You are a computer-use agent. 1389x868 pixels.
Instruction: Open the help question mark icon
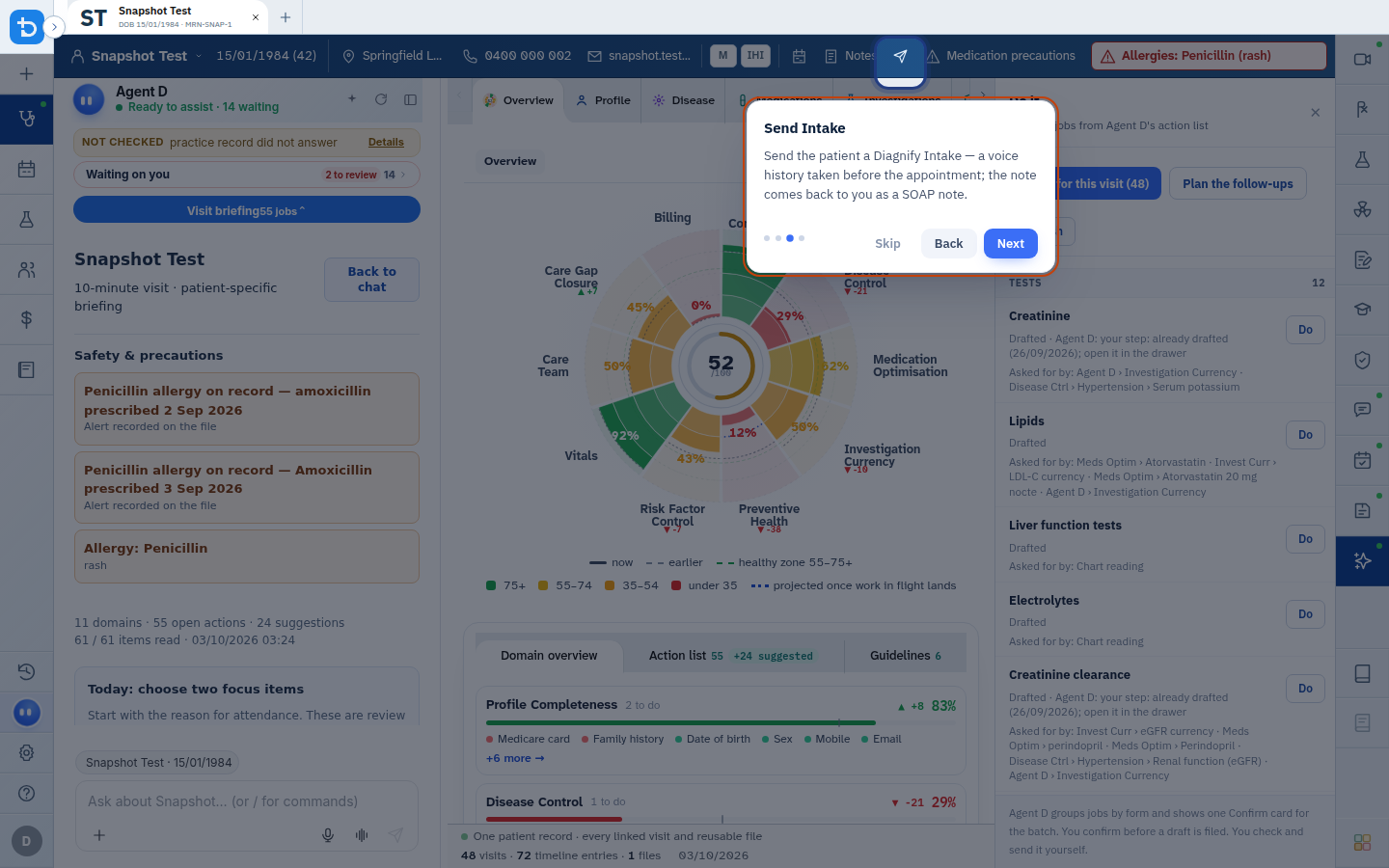[x=27, y=793]
